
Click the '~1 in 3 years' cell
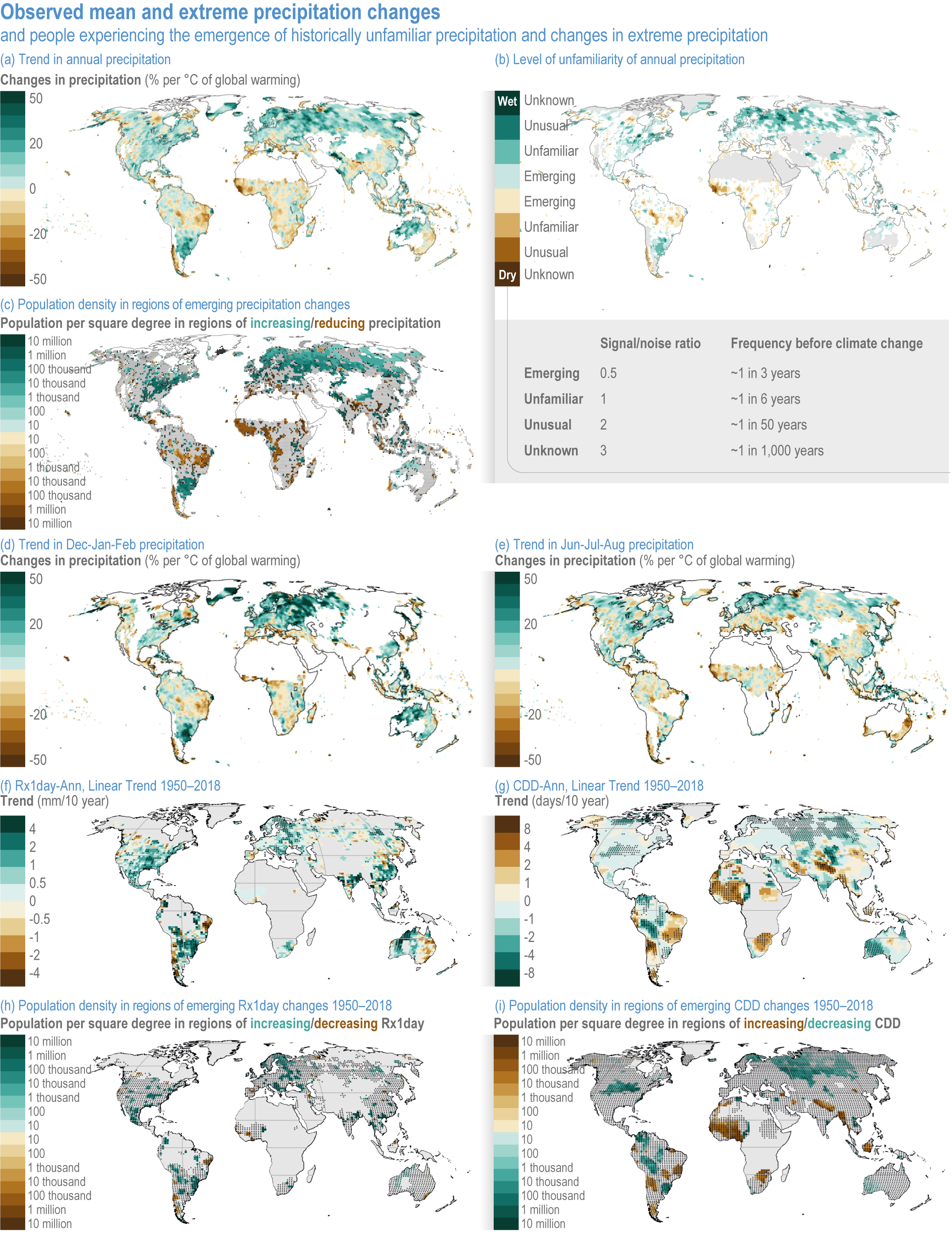point(765,373)
